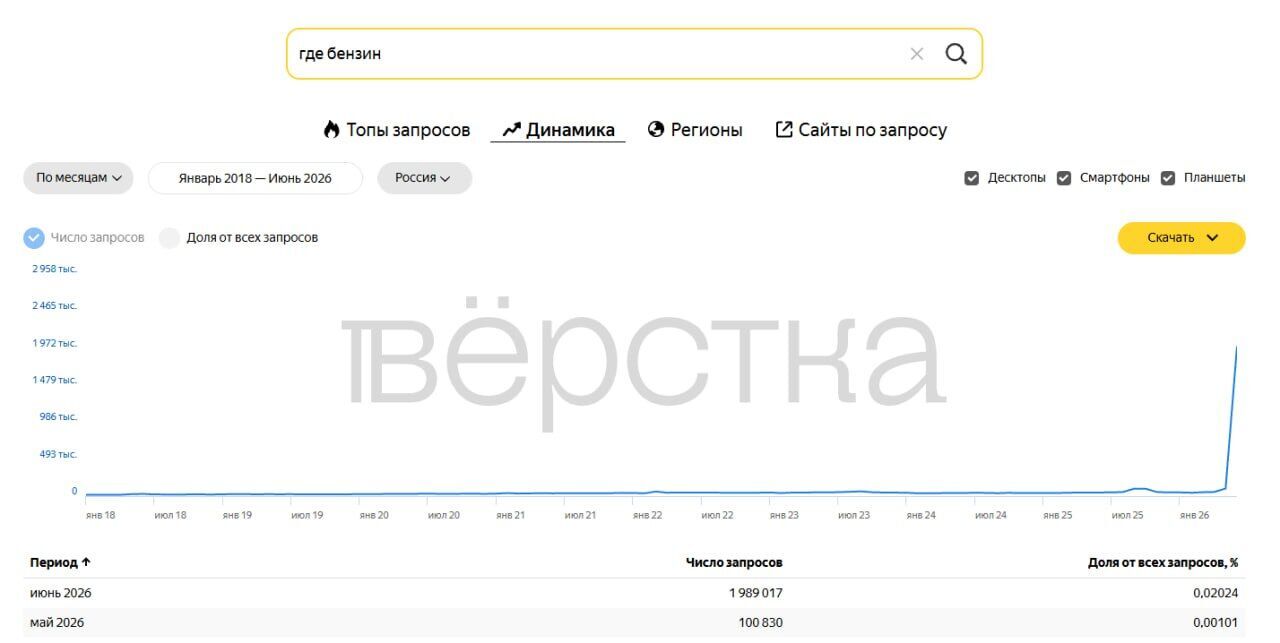Open the Регионы tab

[x=695, y=130]
